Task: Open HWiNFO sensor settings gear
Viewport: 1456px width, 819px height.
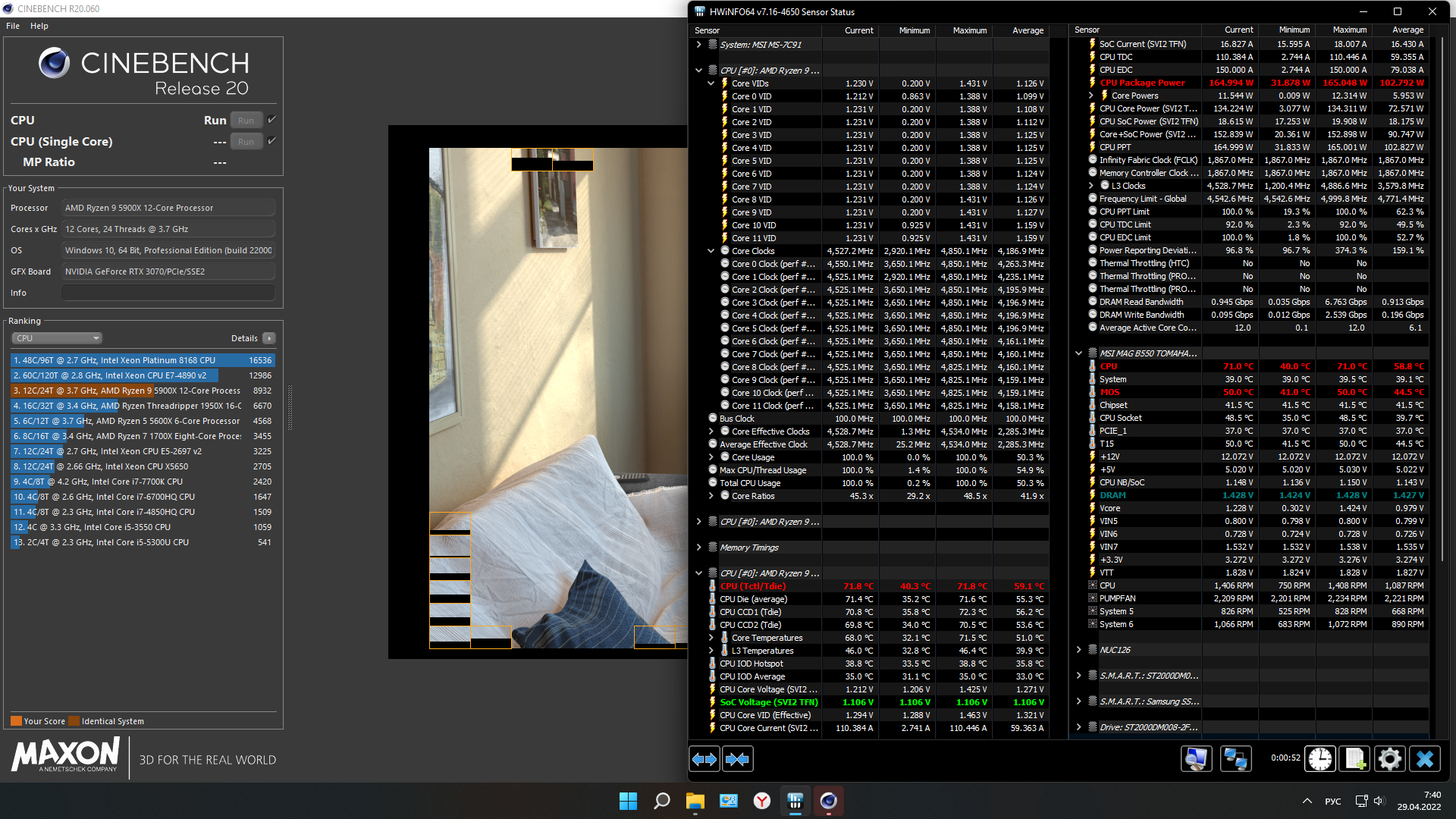Action: pyautogui.click(x=1390, y=759)
